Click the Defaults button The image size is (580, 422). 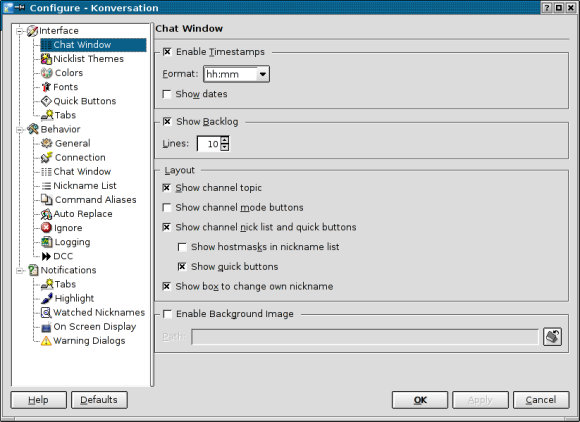(99, 400)
